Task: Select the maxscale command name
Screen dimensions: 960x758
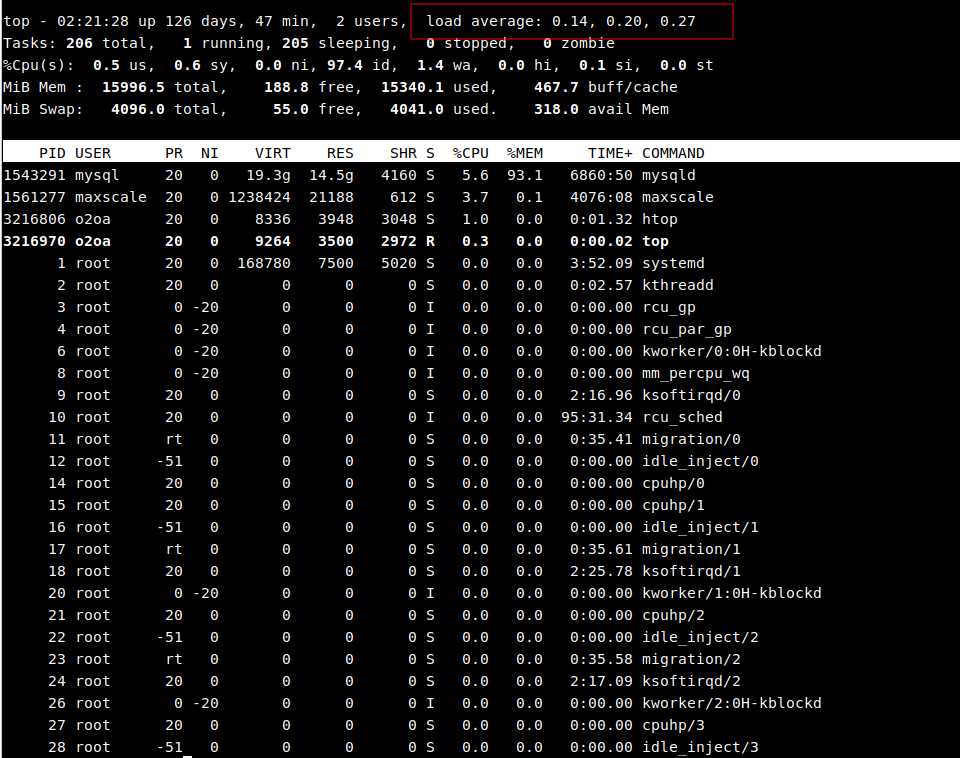Action: 677,197
